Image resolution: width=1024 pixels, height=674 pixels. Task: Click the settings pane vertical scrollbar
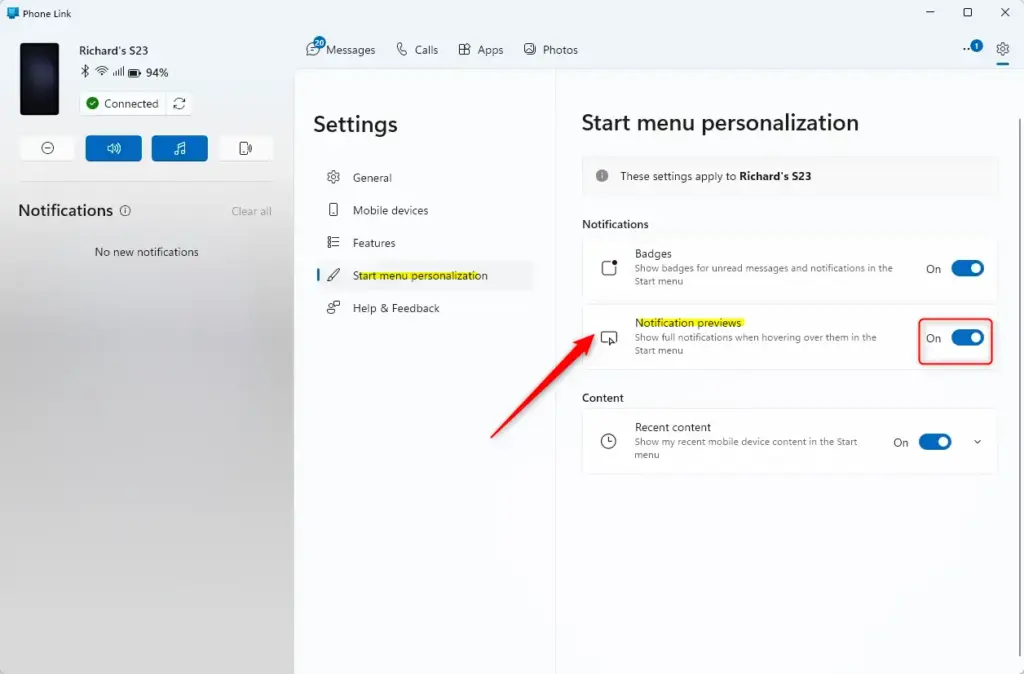pos(1019,385)
